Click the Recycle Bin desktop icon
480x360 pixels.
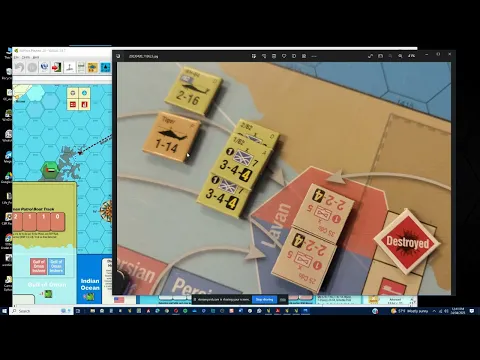[x=7, y=73]
